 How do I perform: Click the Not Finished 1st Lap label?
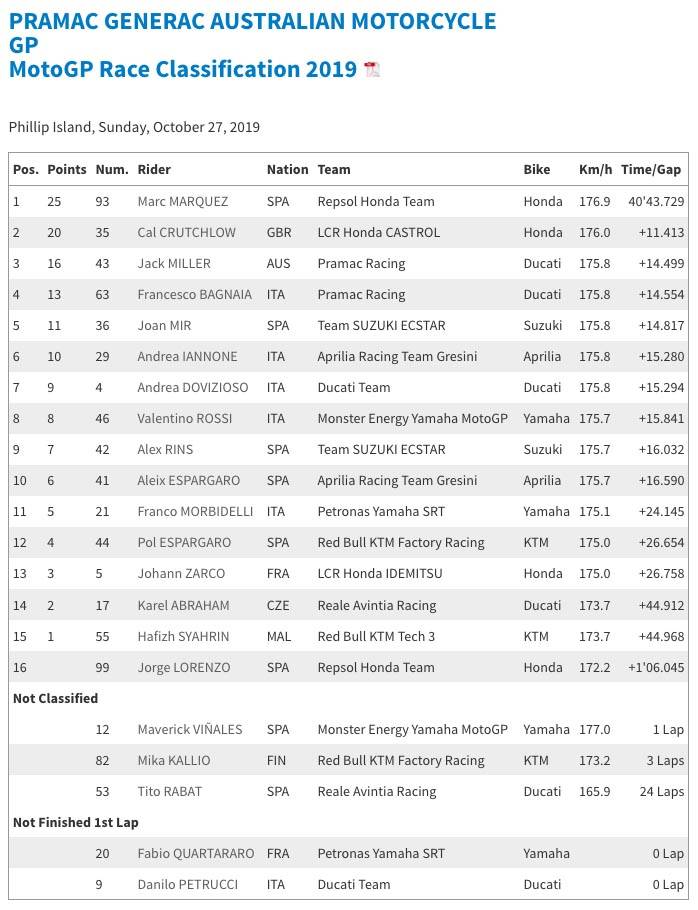pyautogui.click(x=75, y=822)
